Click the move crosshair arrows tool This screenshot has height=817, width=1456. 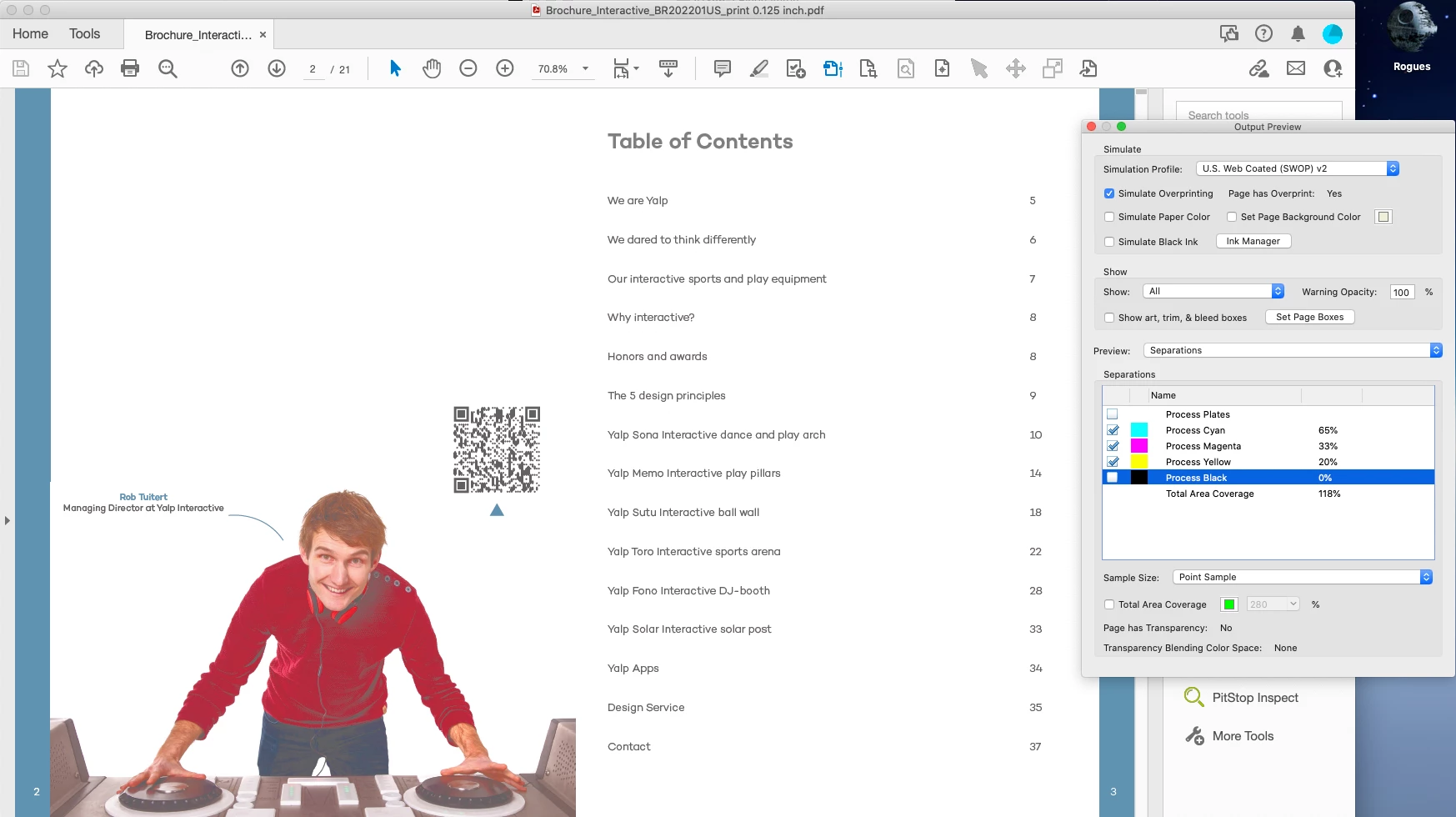tap(1016, 68)
